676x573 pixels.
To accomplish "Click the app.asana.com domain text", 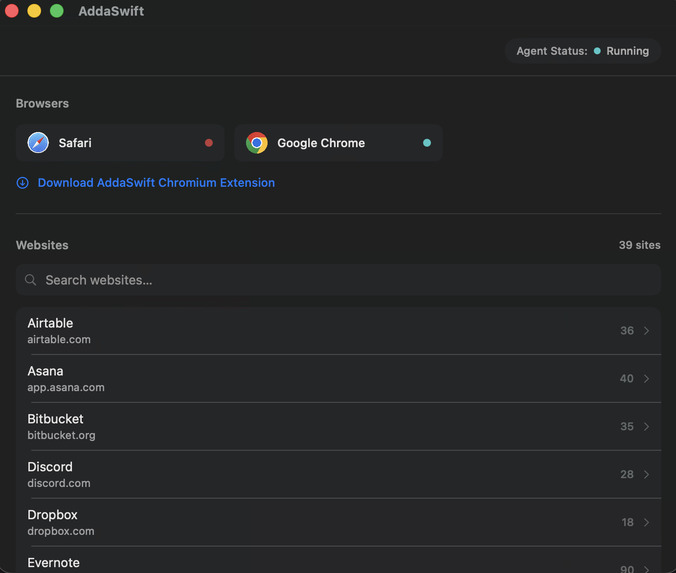I will 66,388.
